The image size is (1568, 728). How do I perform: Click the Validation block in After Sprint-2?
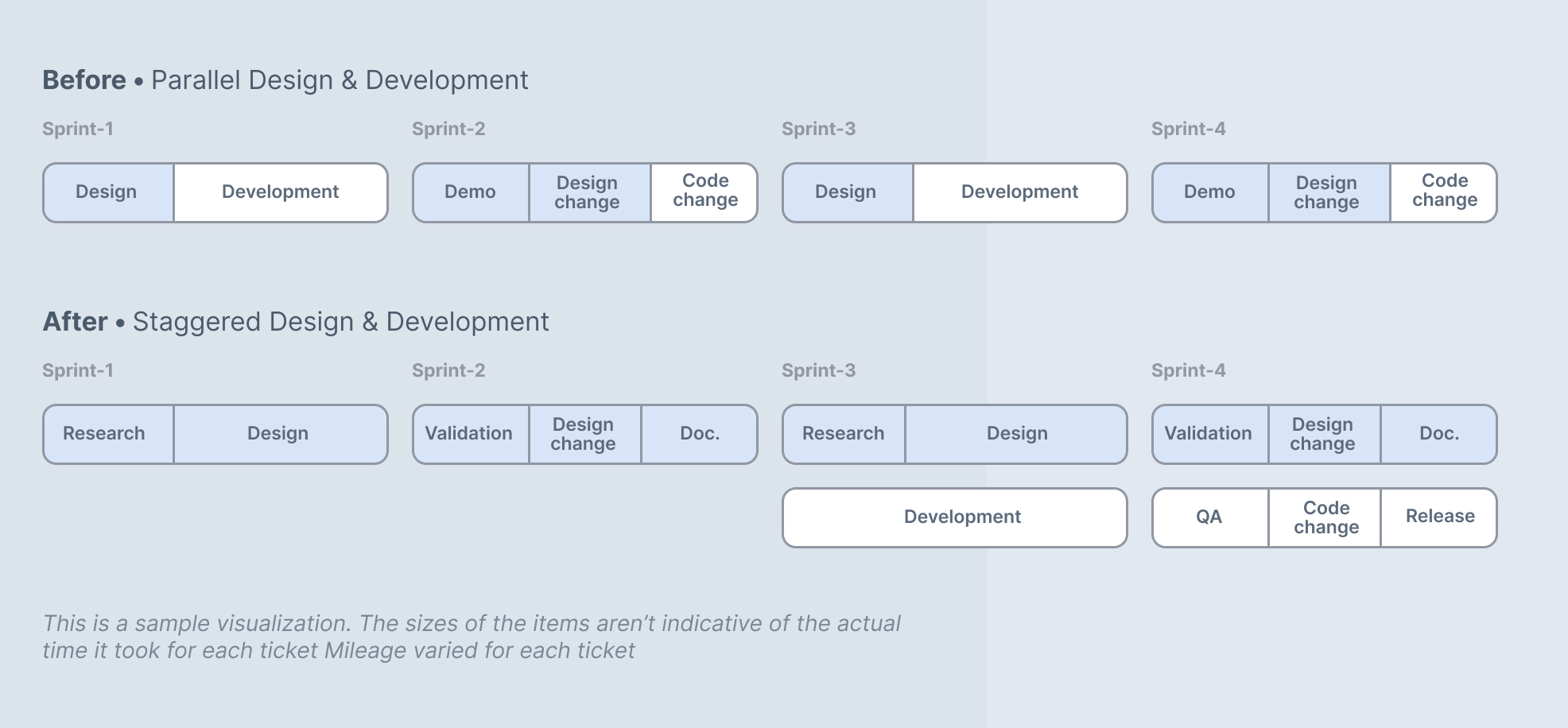[471, 434]
